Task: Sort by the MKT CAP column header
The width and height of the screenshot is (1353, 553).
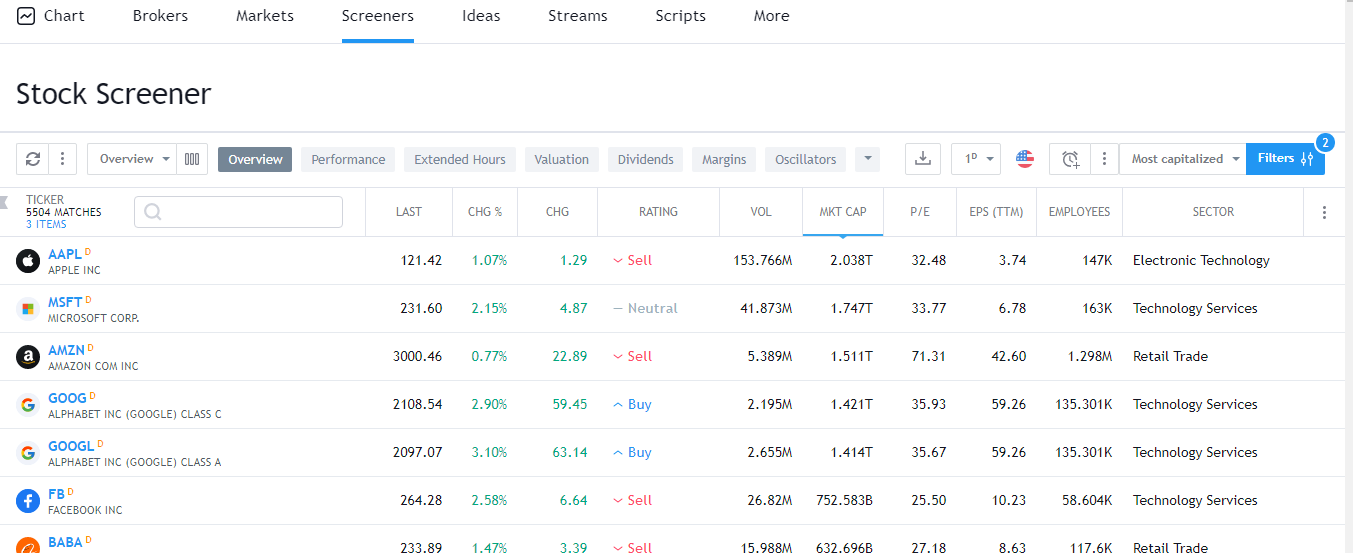Action: point(843,212)
